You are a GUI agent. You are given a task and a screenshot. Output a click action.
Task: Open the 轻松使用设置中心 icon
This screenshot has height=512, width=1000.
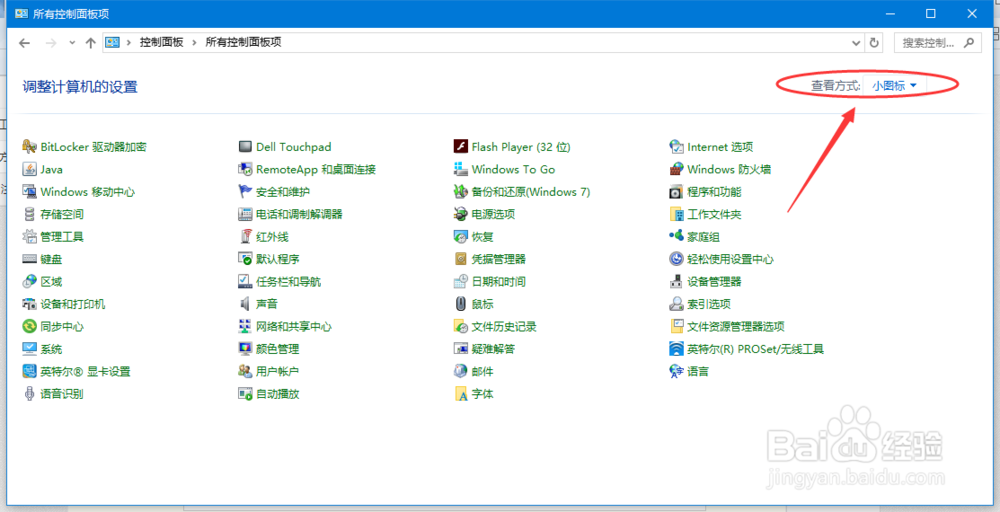click(x=677, y=259)
